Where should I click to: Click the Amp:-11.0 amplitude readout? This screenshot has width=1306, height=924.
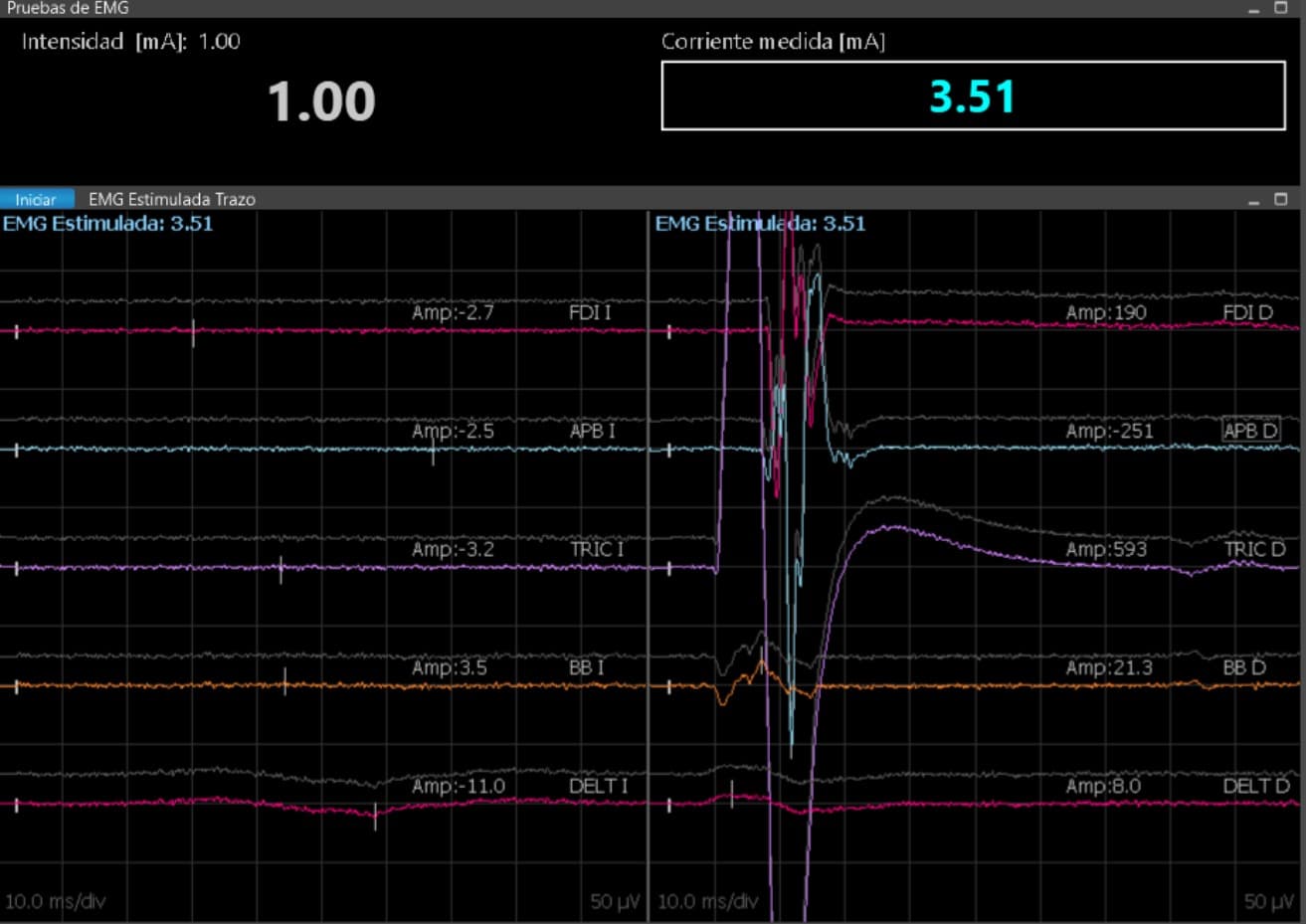pos(459,786)
